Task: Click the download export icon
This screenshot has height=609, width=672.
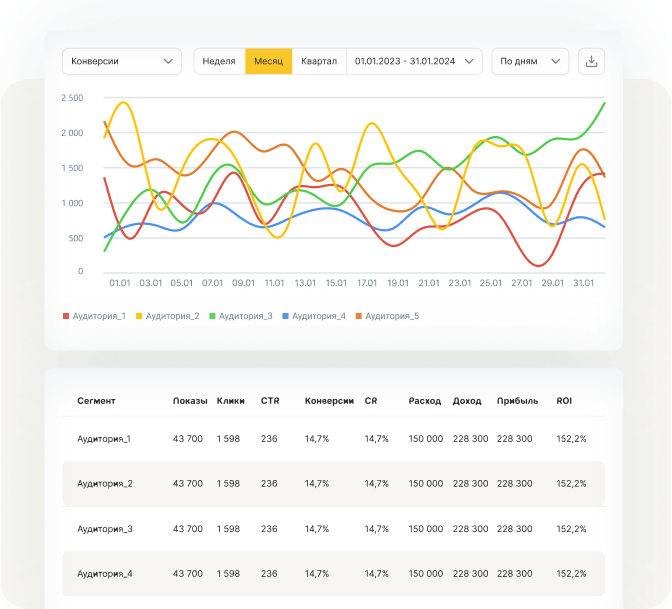Action: tap(591, 61)
